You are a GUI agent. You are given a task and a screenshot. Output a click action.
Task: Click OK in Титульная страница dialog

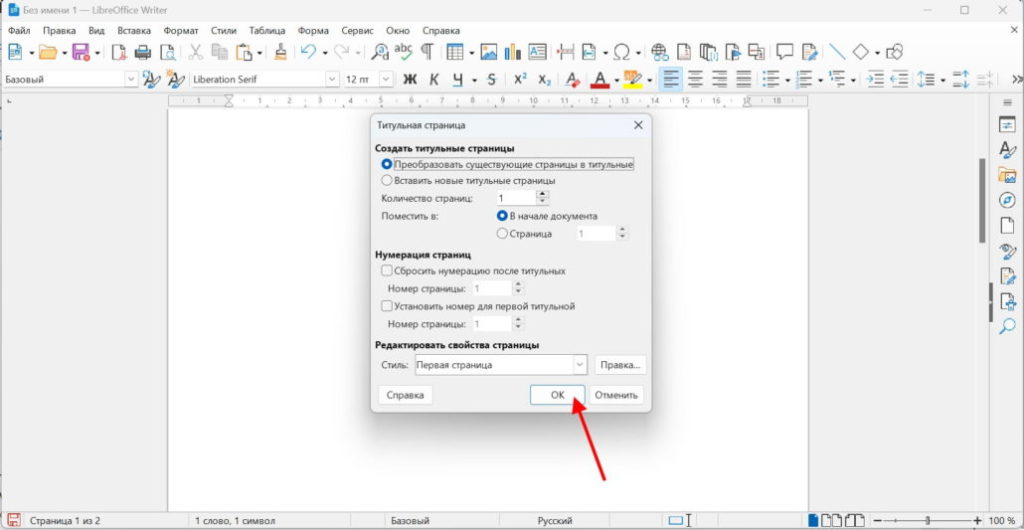[557, 395]
